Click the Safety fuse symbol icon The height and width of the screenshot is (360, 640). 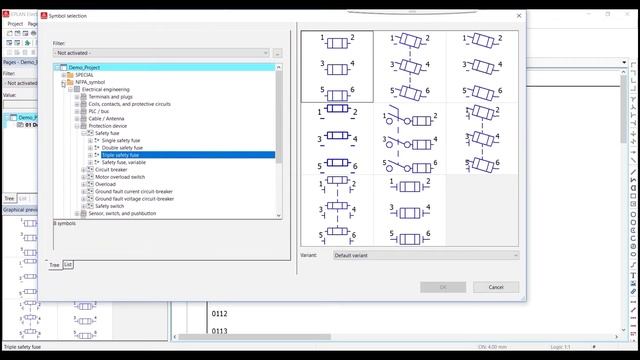[x=90, y=133]
